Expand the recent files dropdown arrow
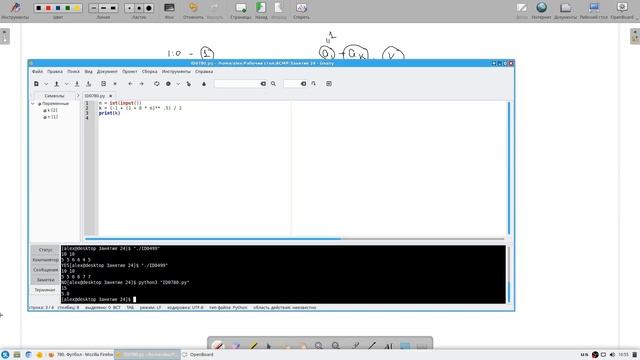 pos(67,84)
